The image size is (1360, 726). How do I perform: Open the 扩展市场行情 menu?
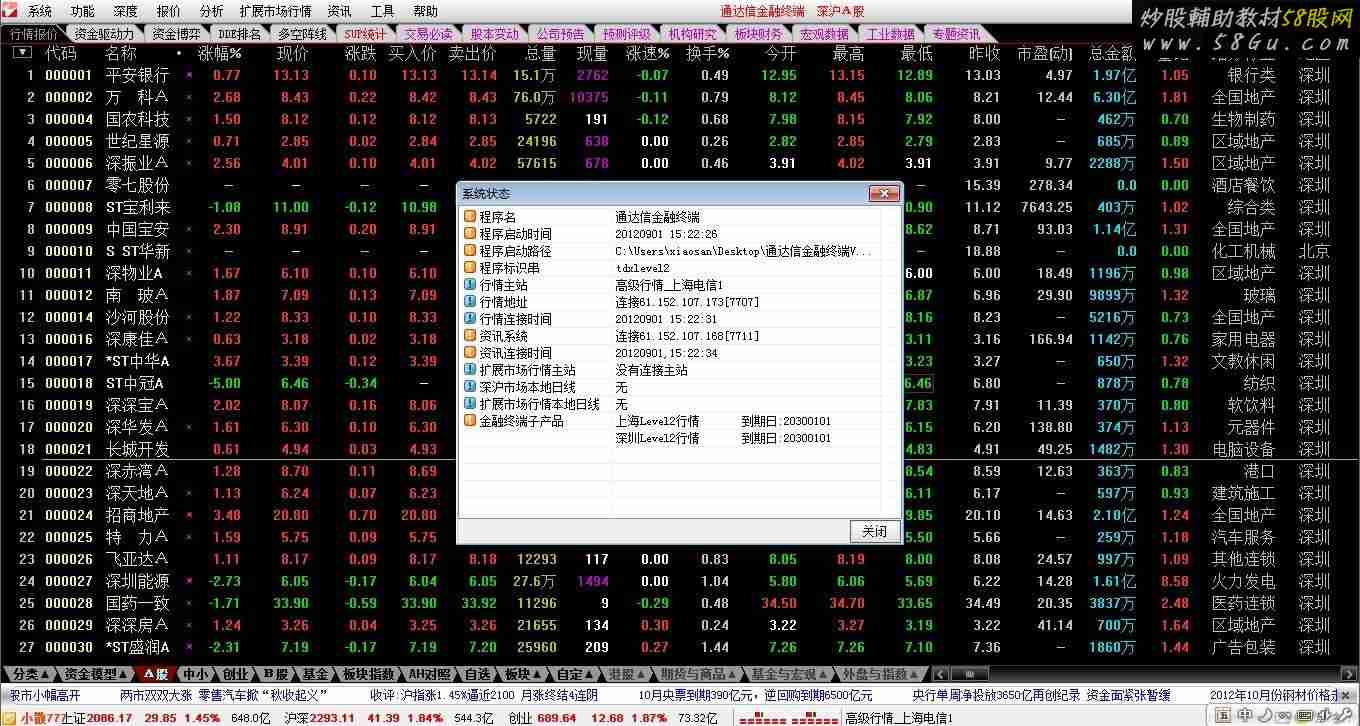(275, 11)
